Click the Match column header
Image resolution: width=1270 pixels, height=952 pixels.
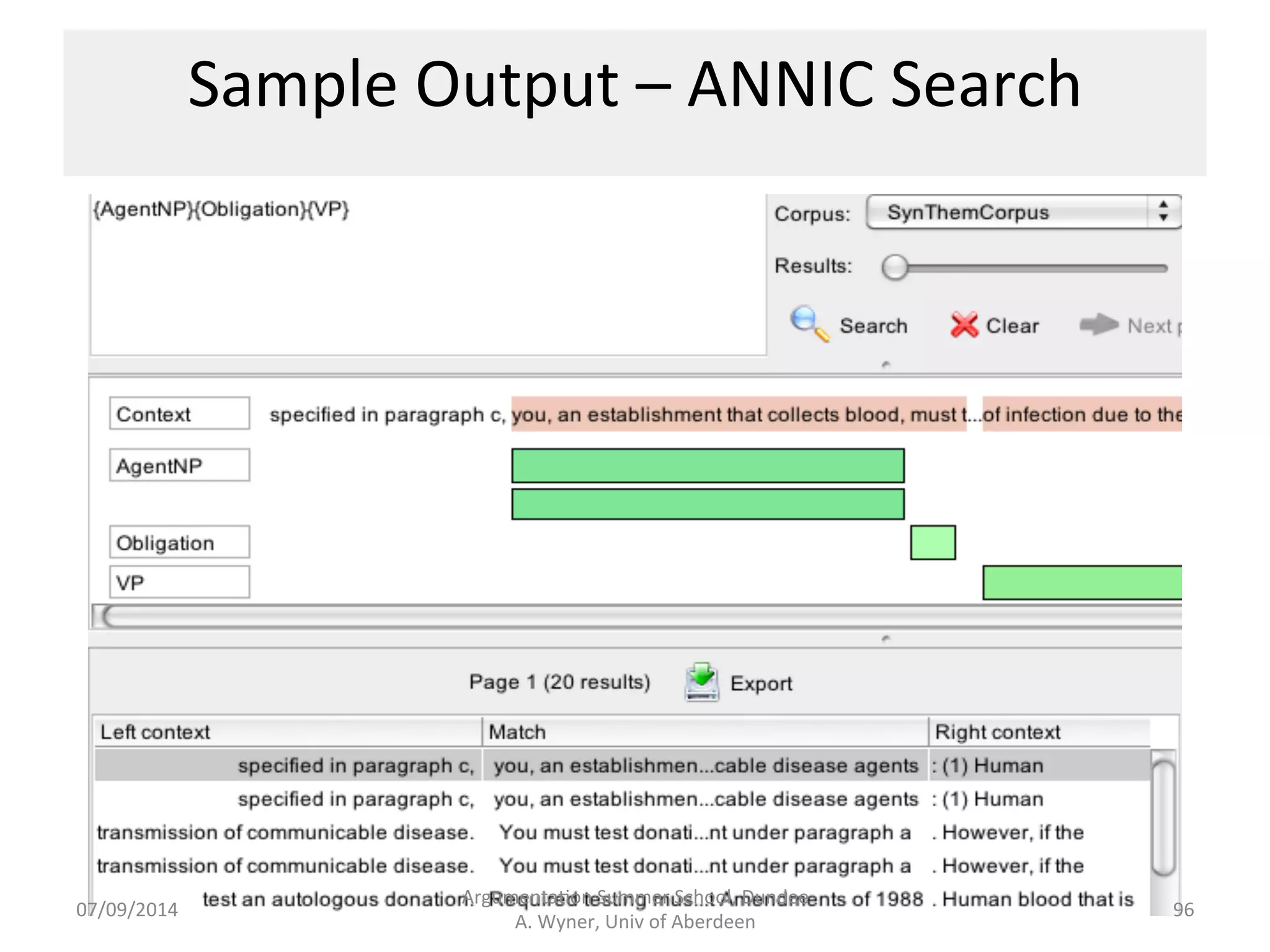pyautogui.click(x=705, y=732)
